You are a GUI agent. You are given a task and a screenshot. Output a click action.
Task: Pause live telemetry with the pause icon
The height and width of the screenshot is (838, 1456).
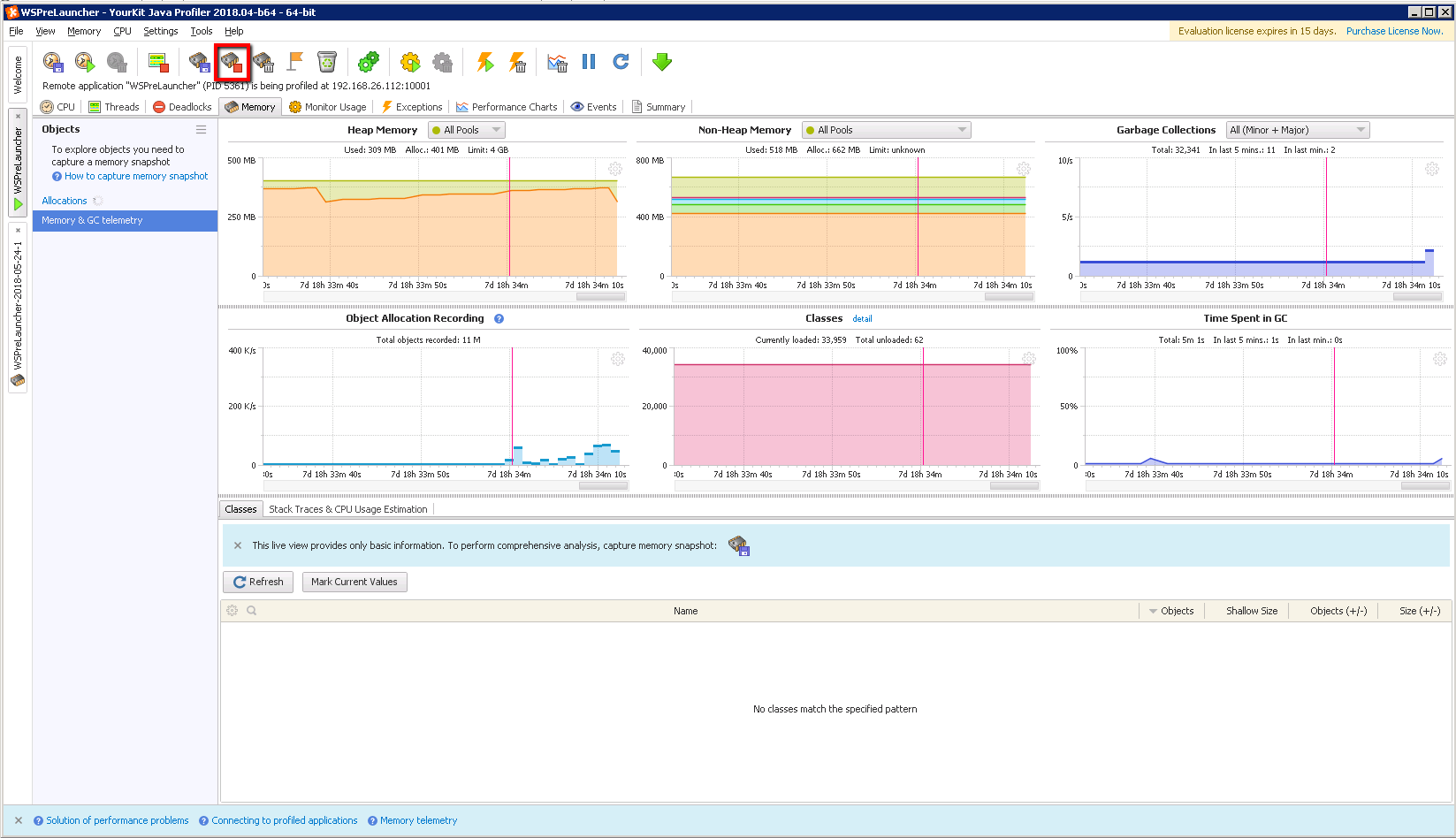[588, 62]
